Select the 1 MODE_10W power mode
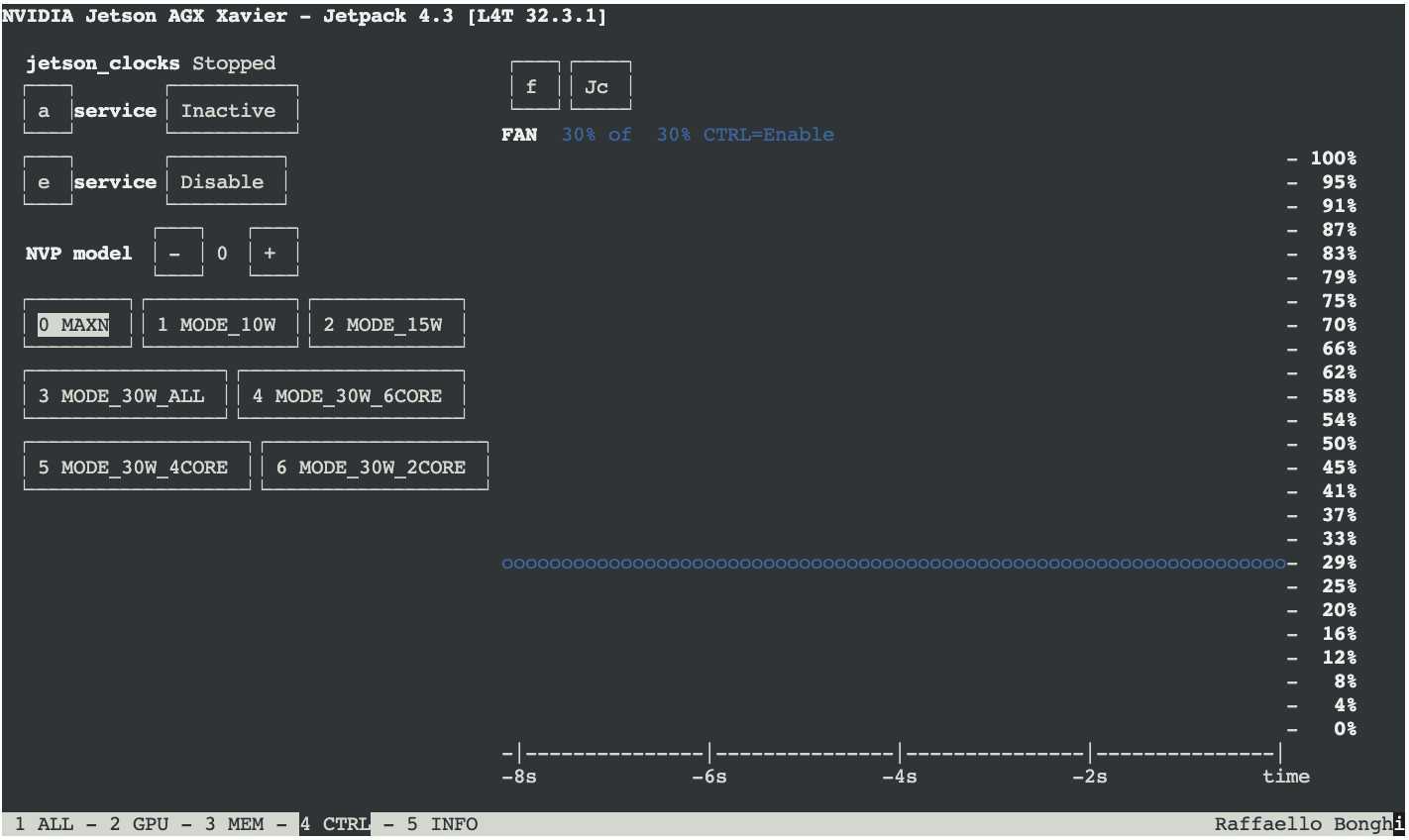Viewport: 1409px width, 840px height. (220, 324)
